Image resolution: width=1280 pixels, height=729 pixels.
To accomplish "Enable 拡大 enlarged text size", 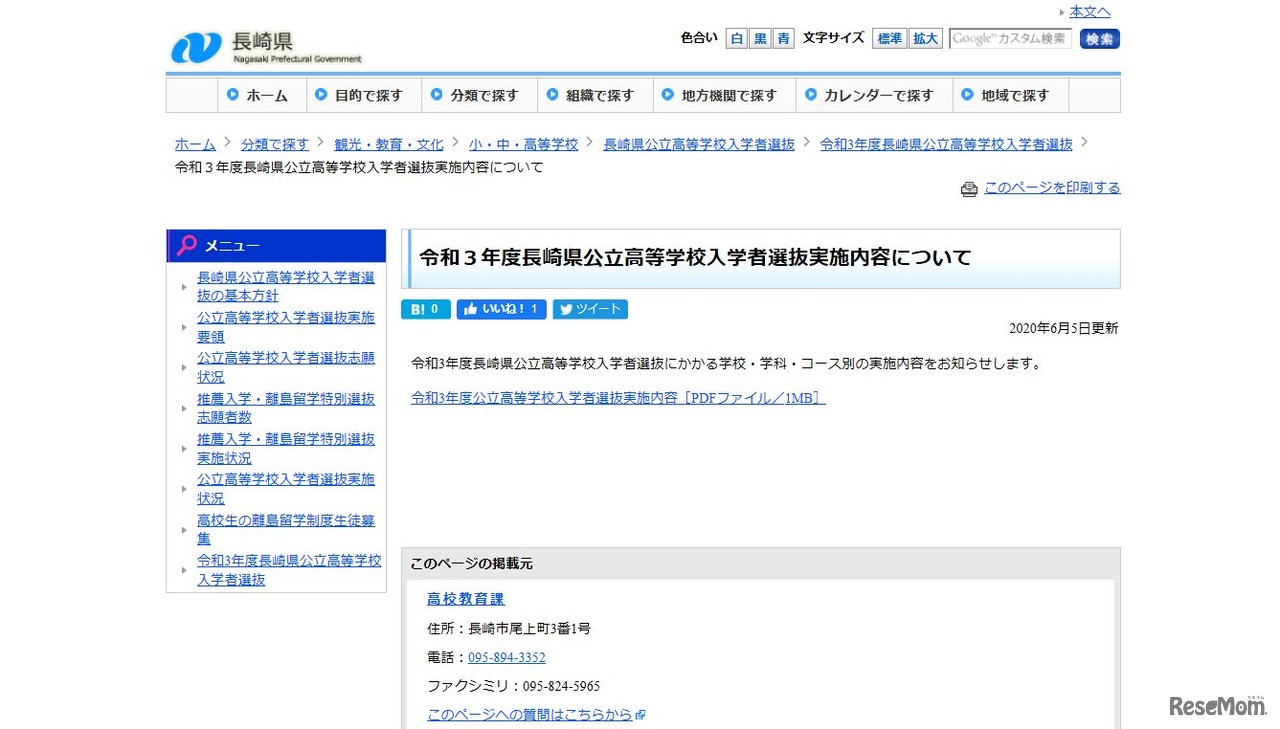I will (925, 38).
